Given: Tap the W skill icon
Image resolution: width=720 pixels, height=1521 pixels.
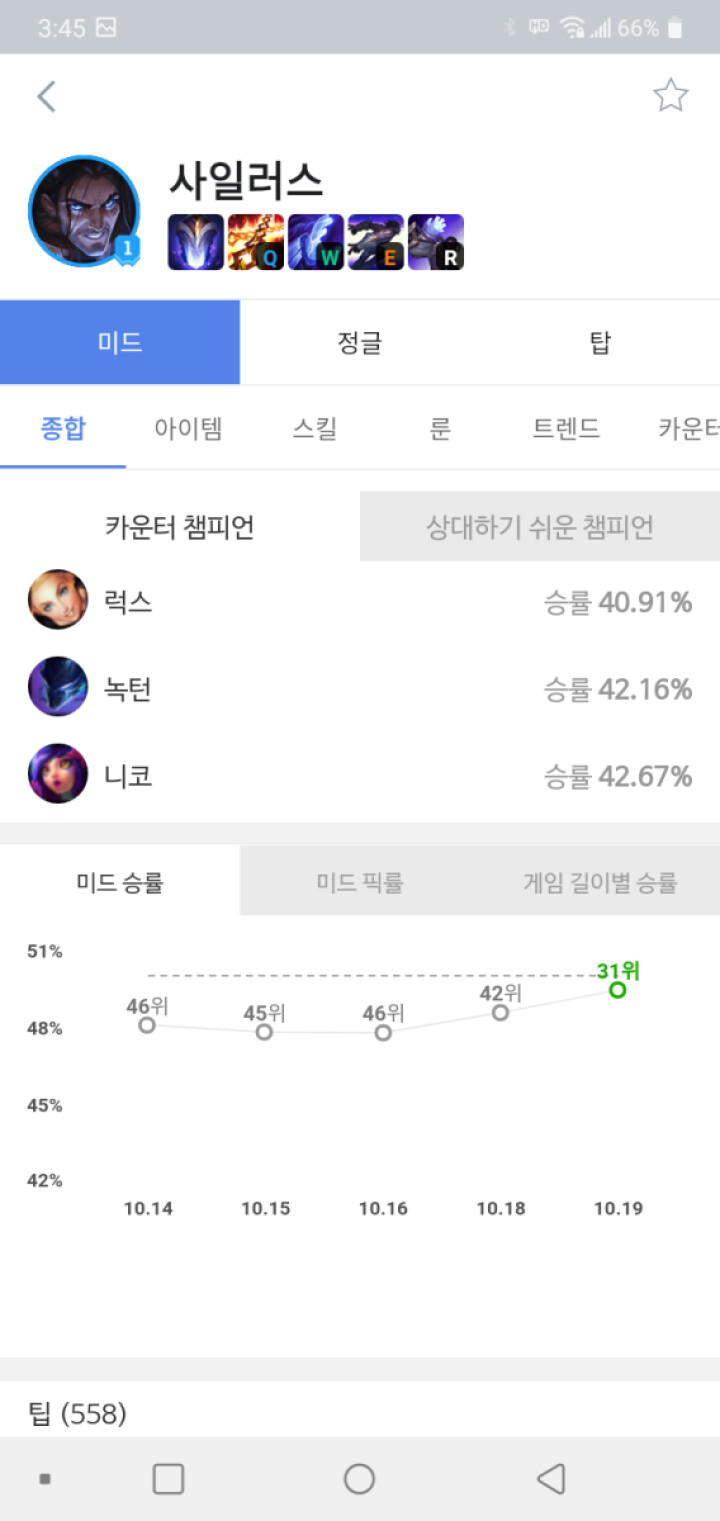Looking at the screenshot, I should point(316,242).
